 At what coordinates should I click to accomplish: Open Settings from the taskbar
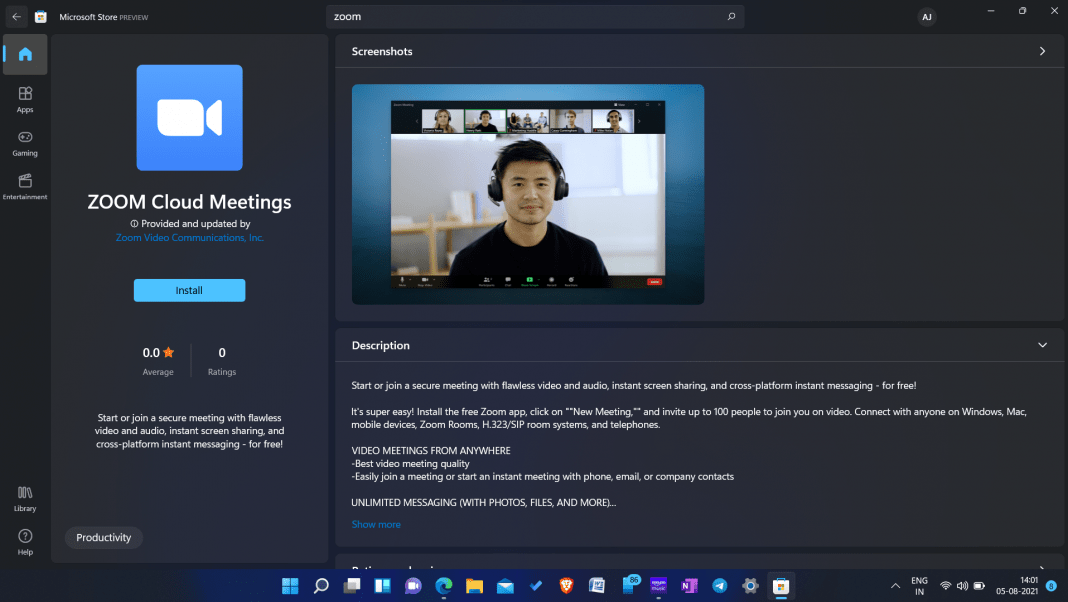coord(750,586)
